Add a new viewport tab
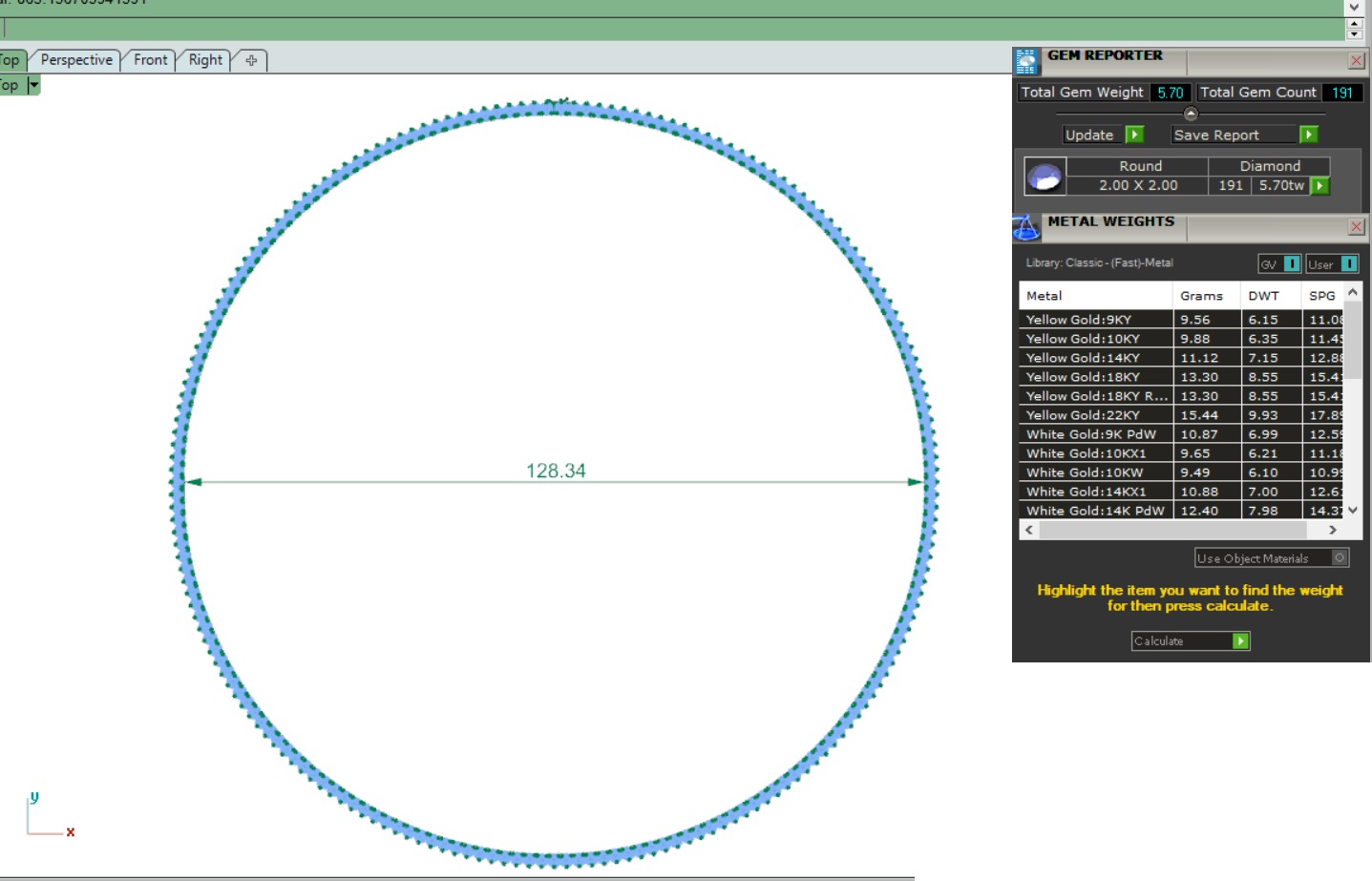 tap(251, 60)
